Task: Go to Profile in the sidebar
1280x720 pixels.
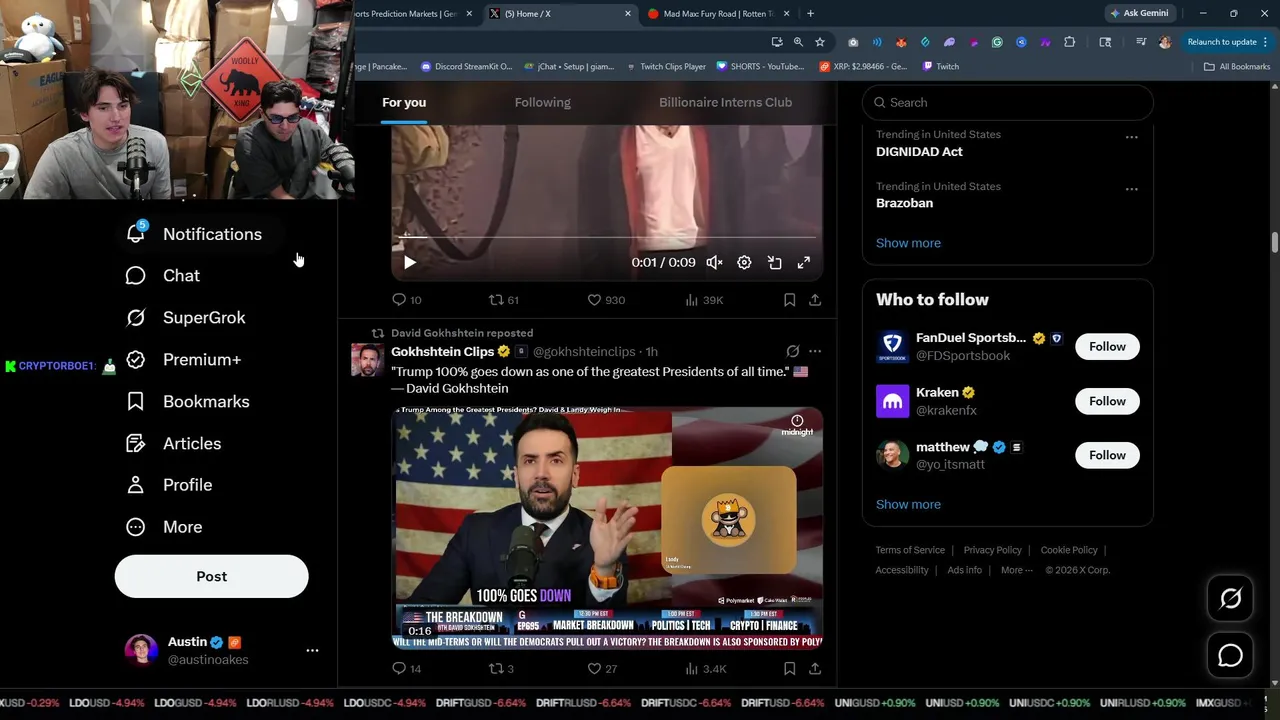Action: [x=169, y=485]
